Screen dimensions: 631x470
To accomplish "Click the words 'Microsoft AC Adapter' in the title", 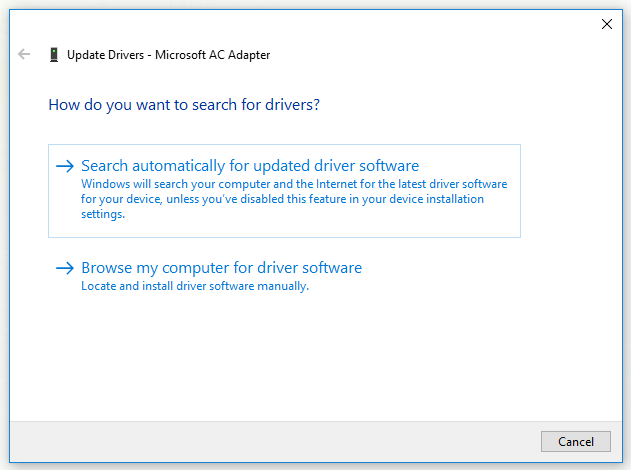I will point(217,55).
